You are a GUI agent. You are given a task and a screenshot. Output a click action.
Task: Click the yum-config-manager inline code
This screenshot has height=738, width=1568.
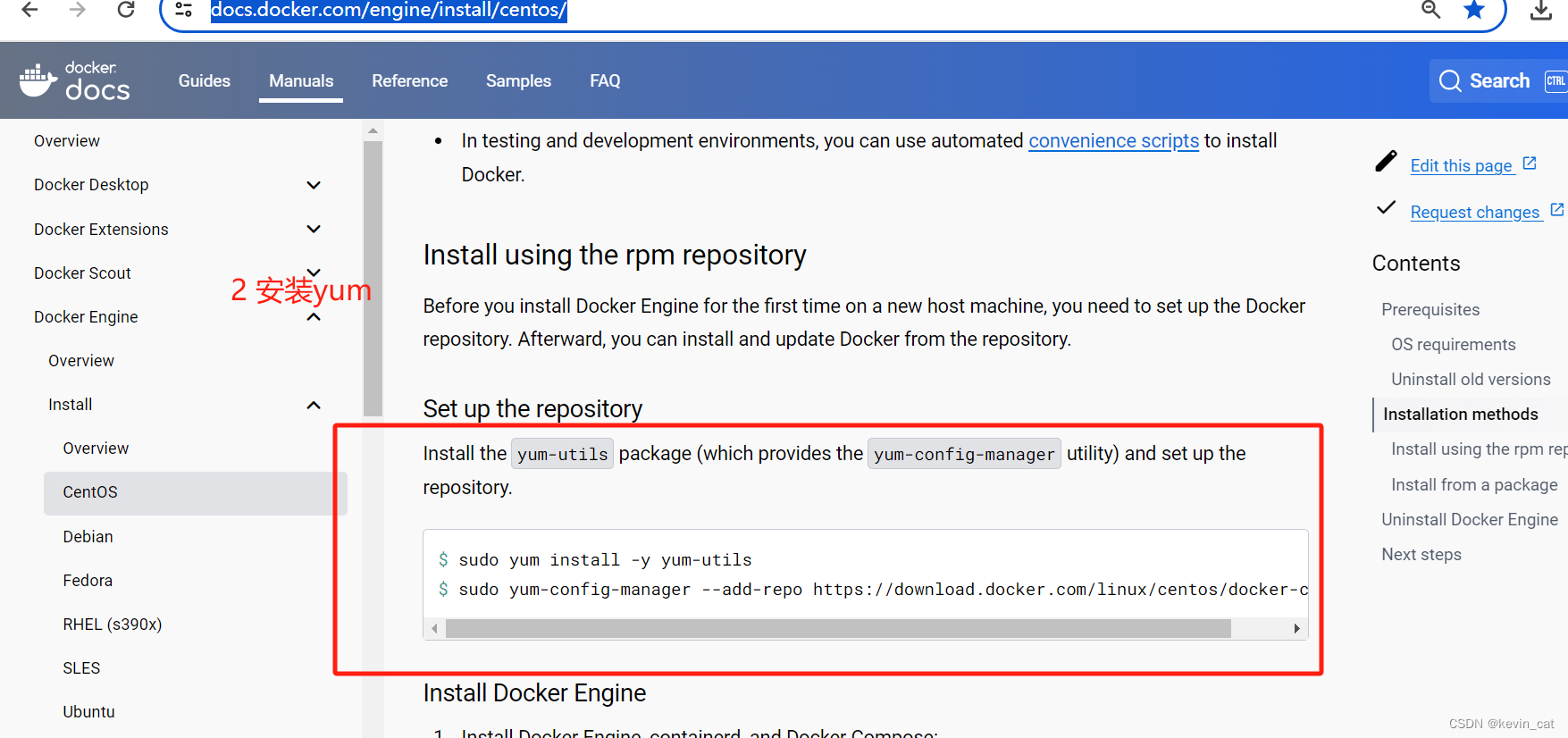coord(964,454)
